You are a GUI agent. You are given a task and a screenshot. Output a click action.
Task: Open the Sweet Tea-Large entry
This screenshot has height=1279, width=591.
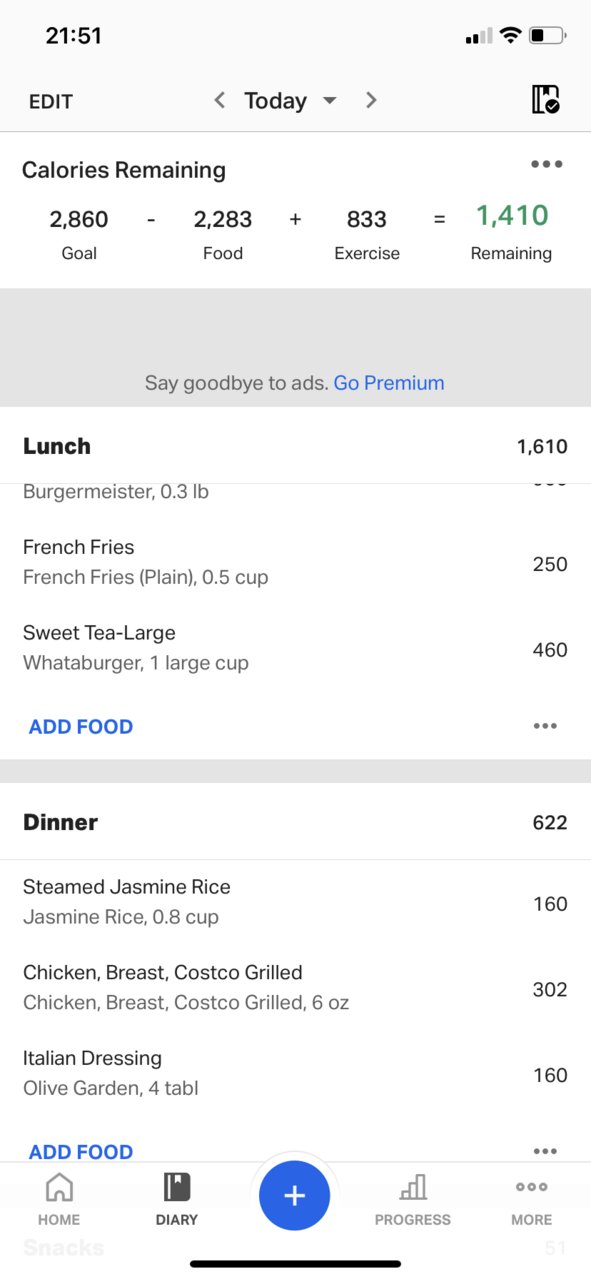[295, 648]
